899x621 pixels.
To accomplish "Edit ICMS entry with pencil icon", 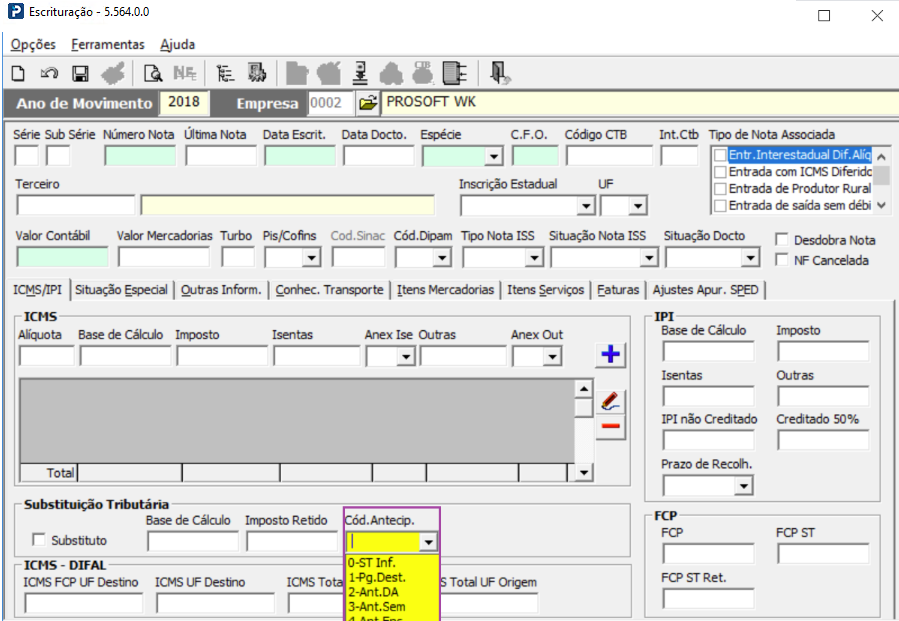I will point(610,401).
